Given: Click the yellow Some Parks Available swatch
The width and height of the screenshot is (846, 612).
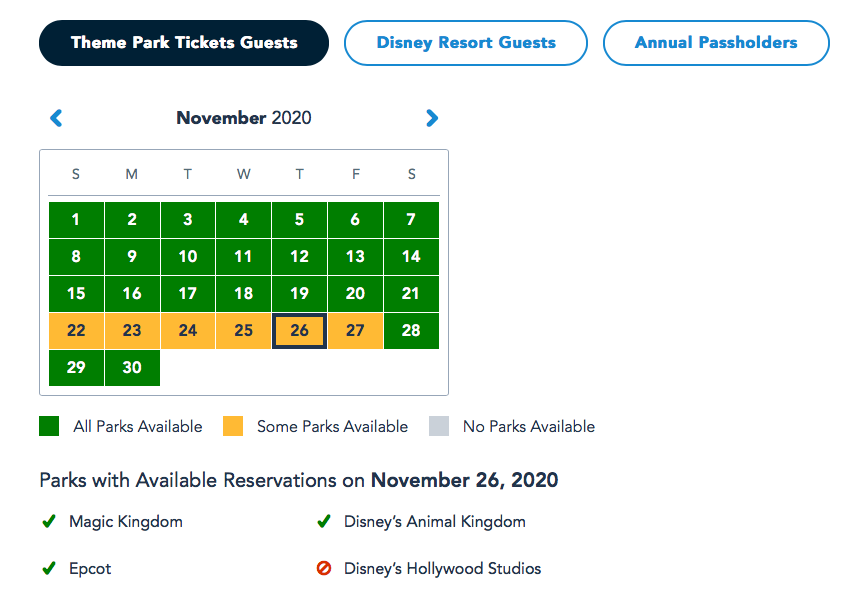Looking at the screenshot, I should (232, 427).
